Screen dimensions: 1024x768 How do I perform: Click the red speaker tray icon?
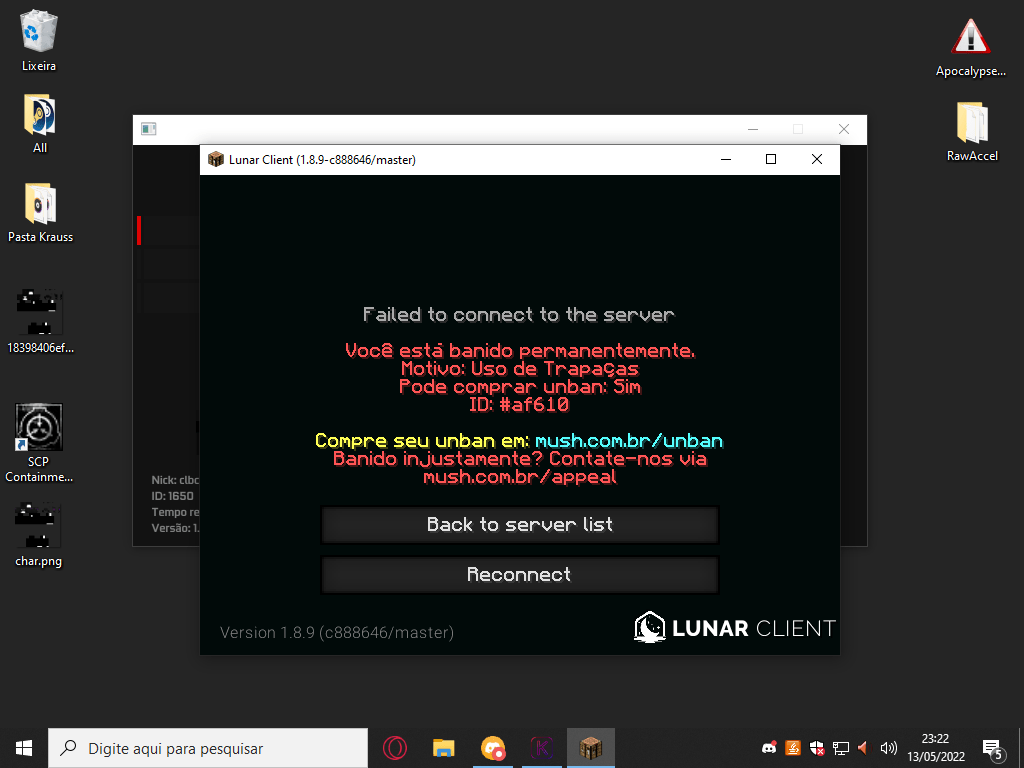point(864,748)
